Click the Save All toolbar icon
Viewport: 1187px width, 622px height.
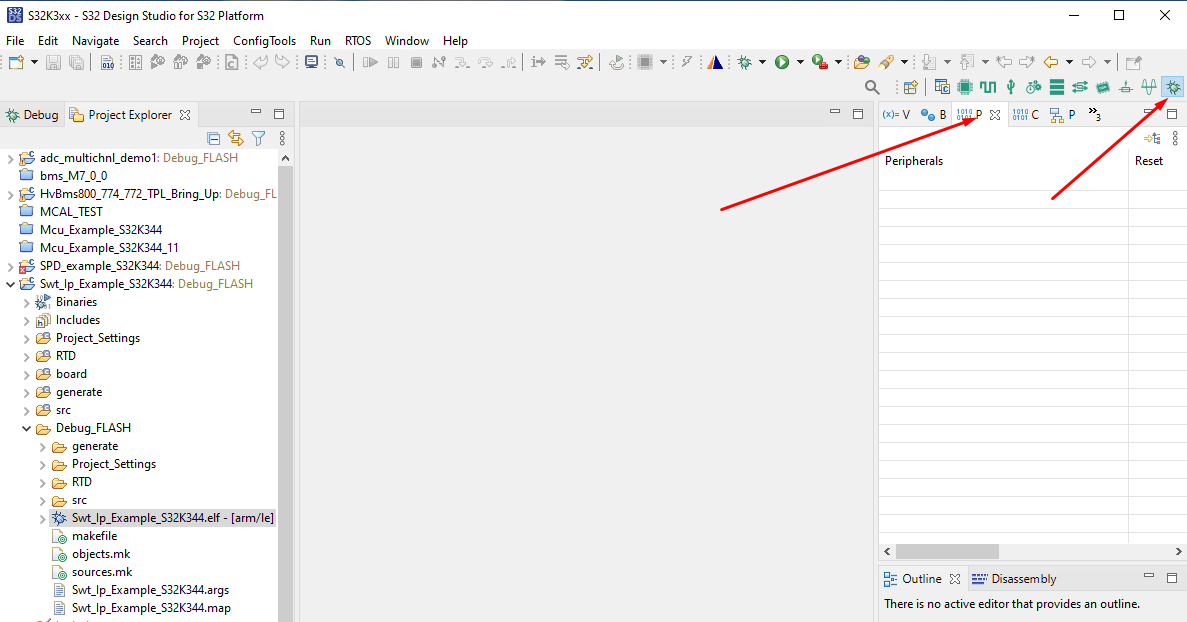pos(76,62)
